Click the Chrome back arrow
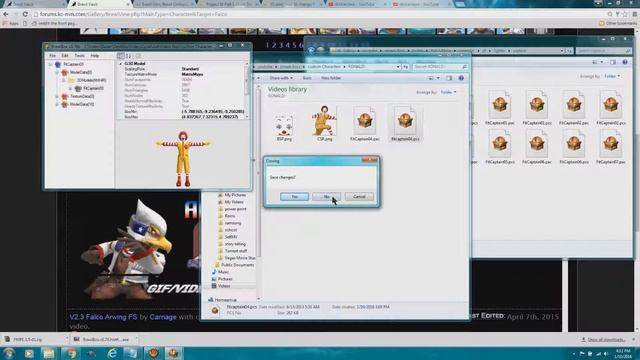 pyautogui.click(x=6, y=14)
